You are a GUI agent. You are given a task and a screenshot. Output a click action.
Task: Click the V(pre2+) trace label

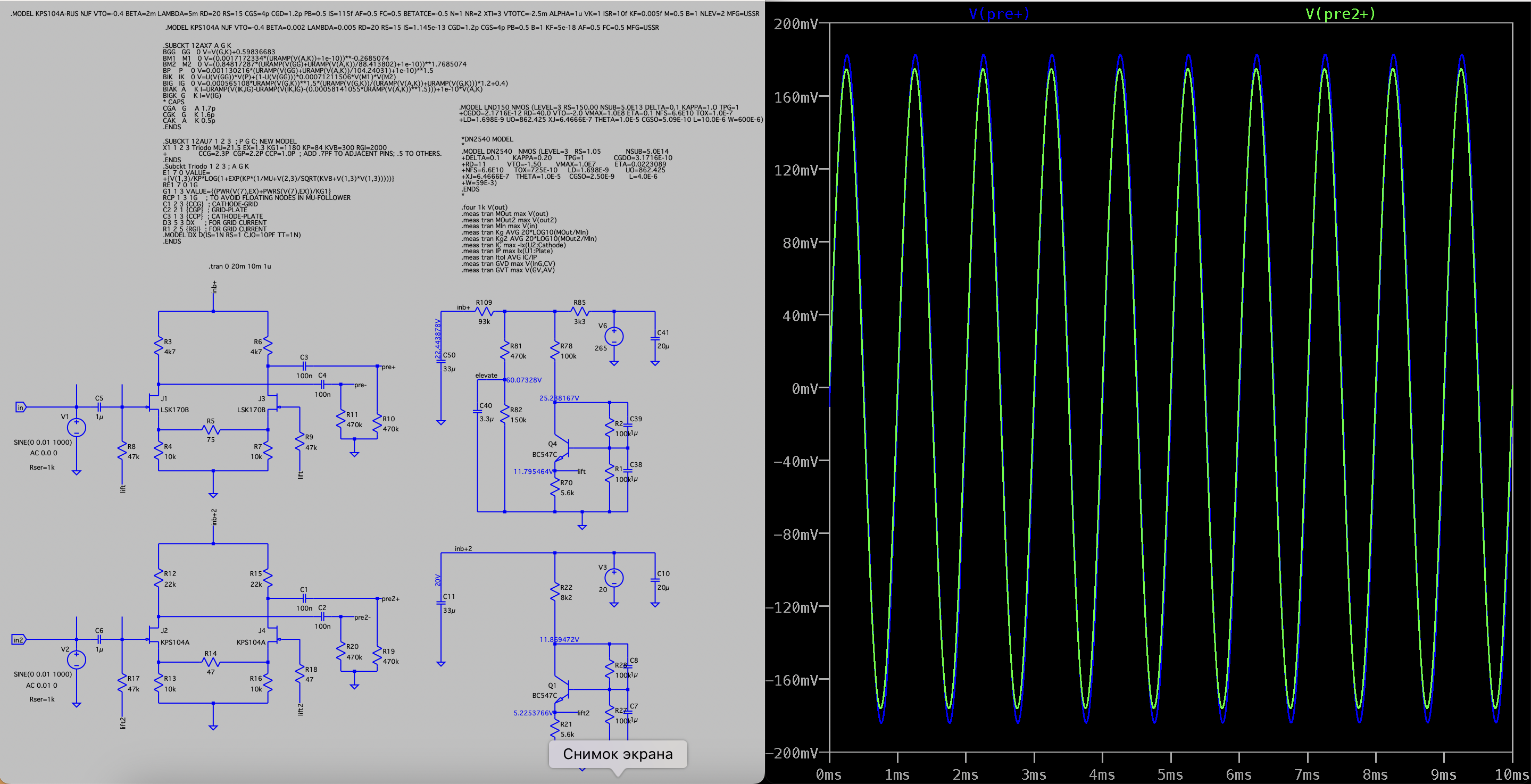click(x=1339, y=13)
